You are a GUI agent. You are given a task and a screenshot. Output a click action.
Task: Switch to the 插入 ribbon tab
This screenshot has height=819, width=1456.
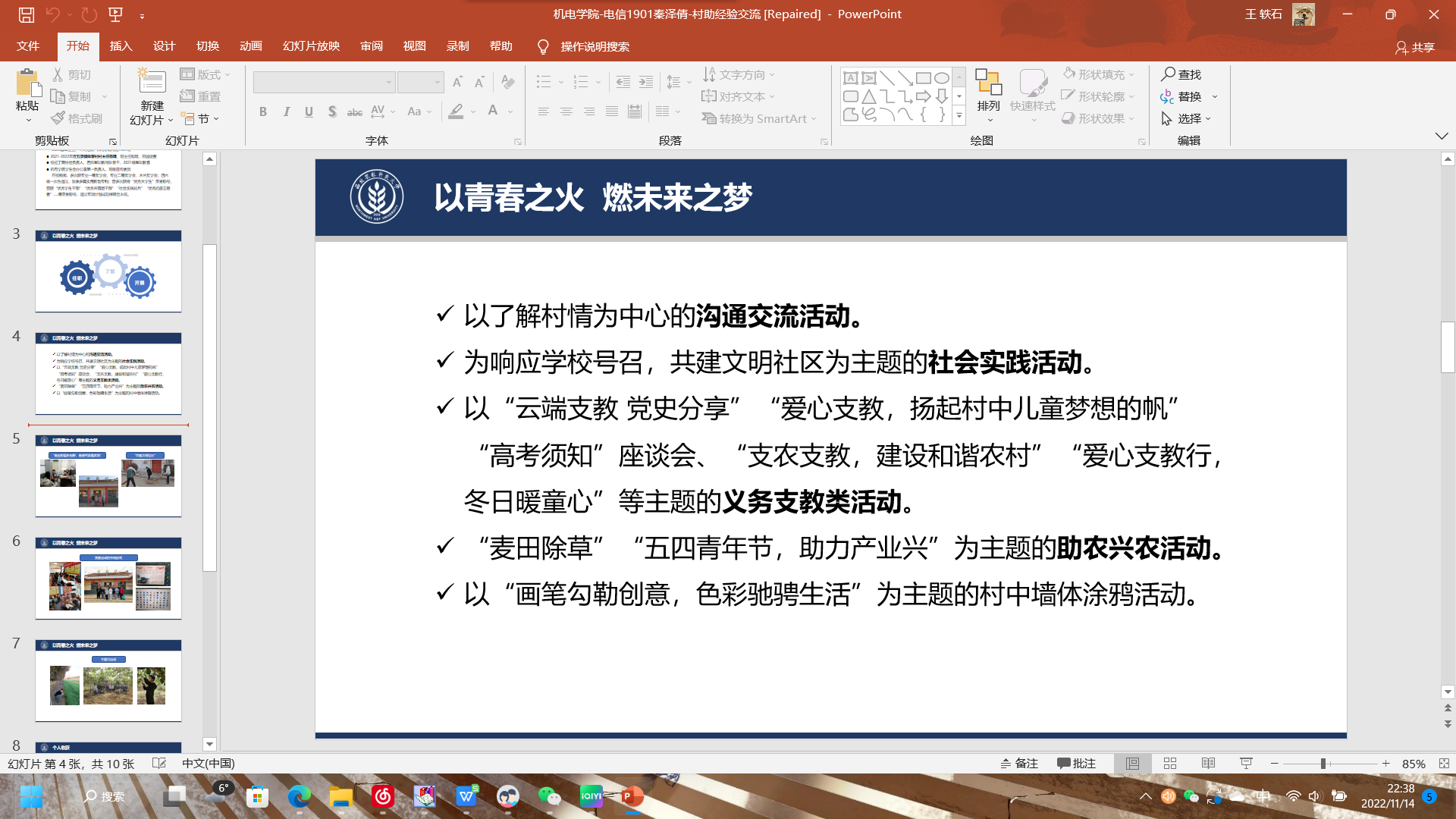[121, 46]
